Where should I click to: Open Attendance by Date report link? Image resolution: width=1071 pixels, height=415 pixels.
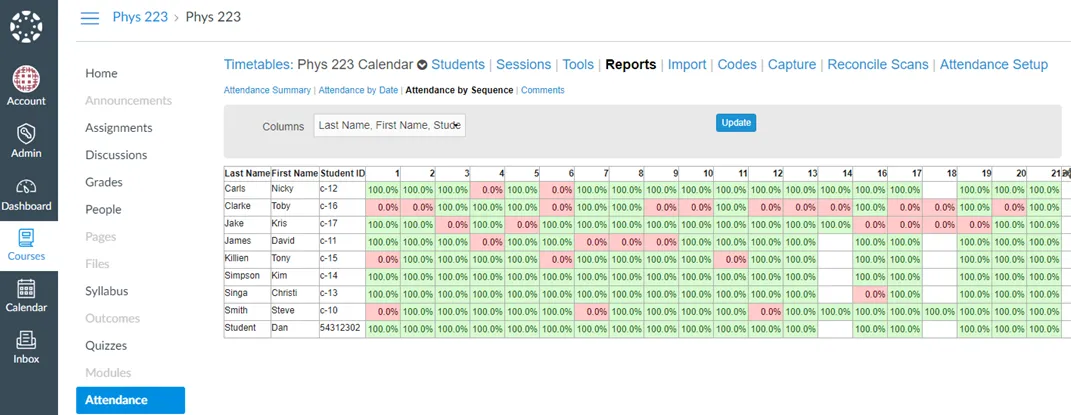point(358,90)
